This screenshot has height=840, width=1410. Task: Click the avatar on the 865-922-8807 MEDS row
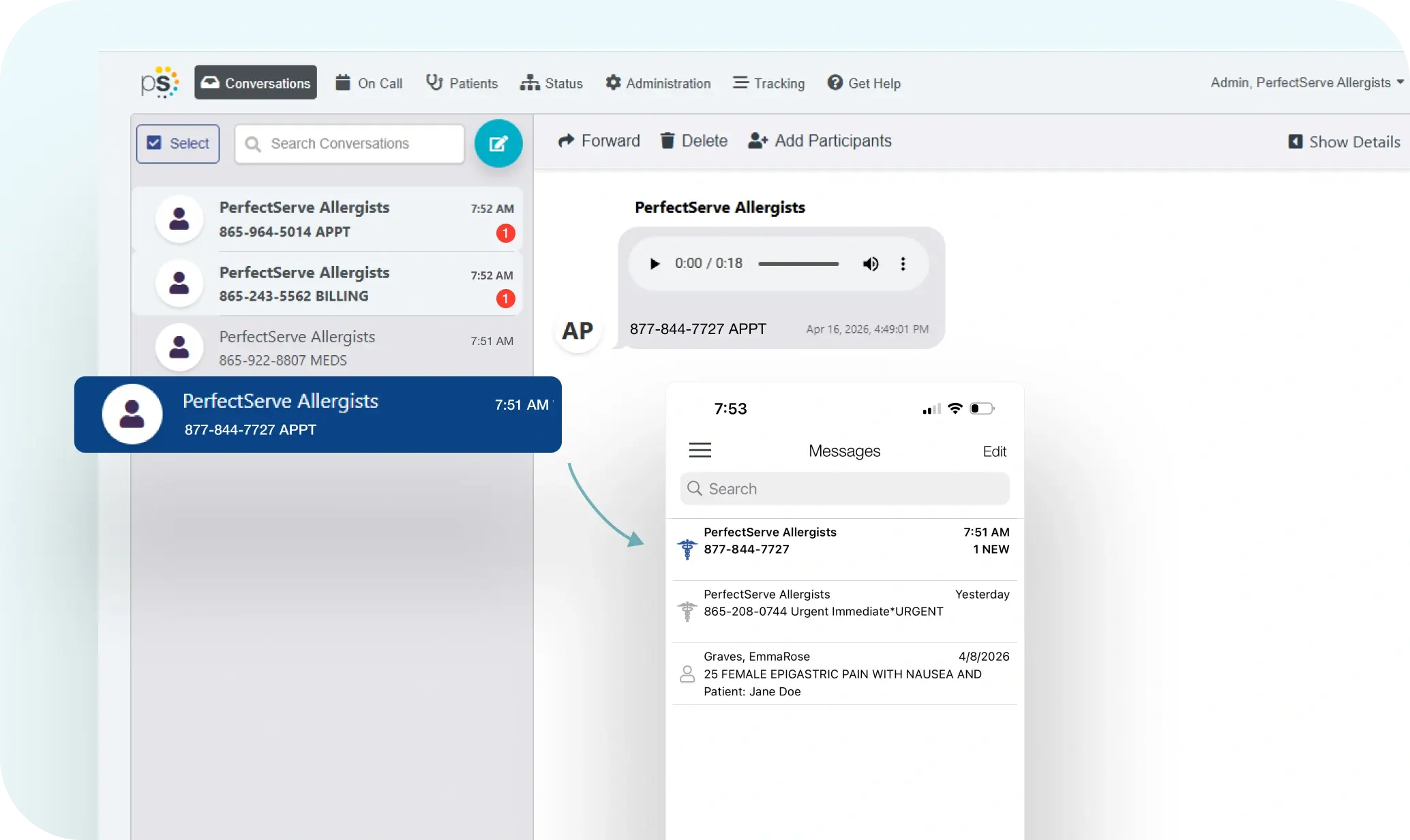click(x=179, y=347)
